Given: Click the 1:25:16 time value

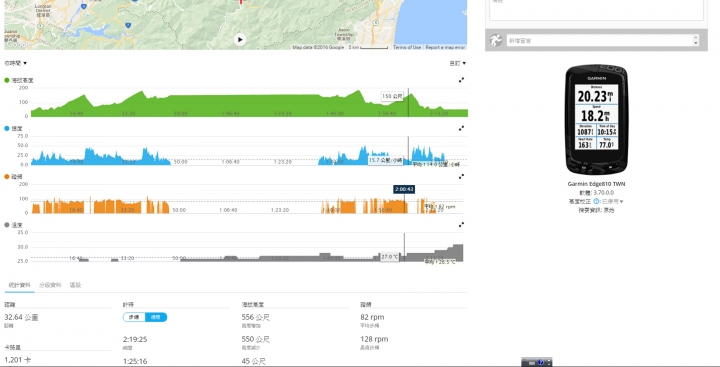Looking at the screenshot, I should 135,361.
